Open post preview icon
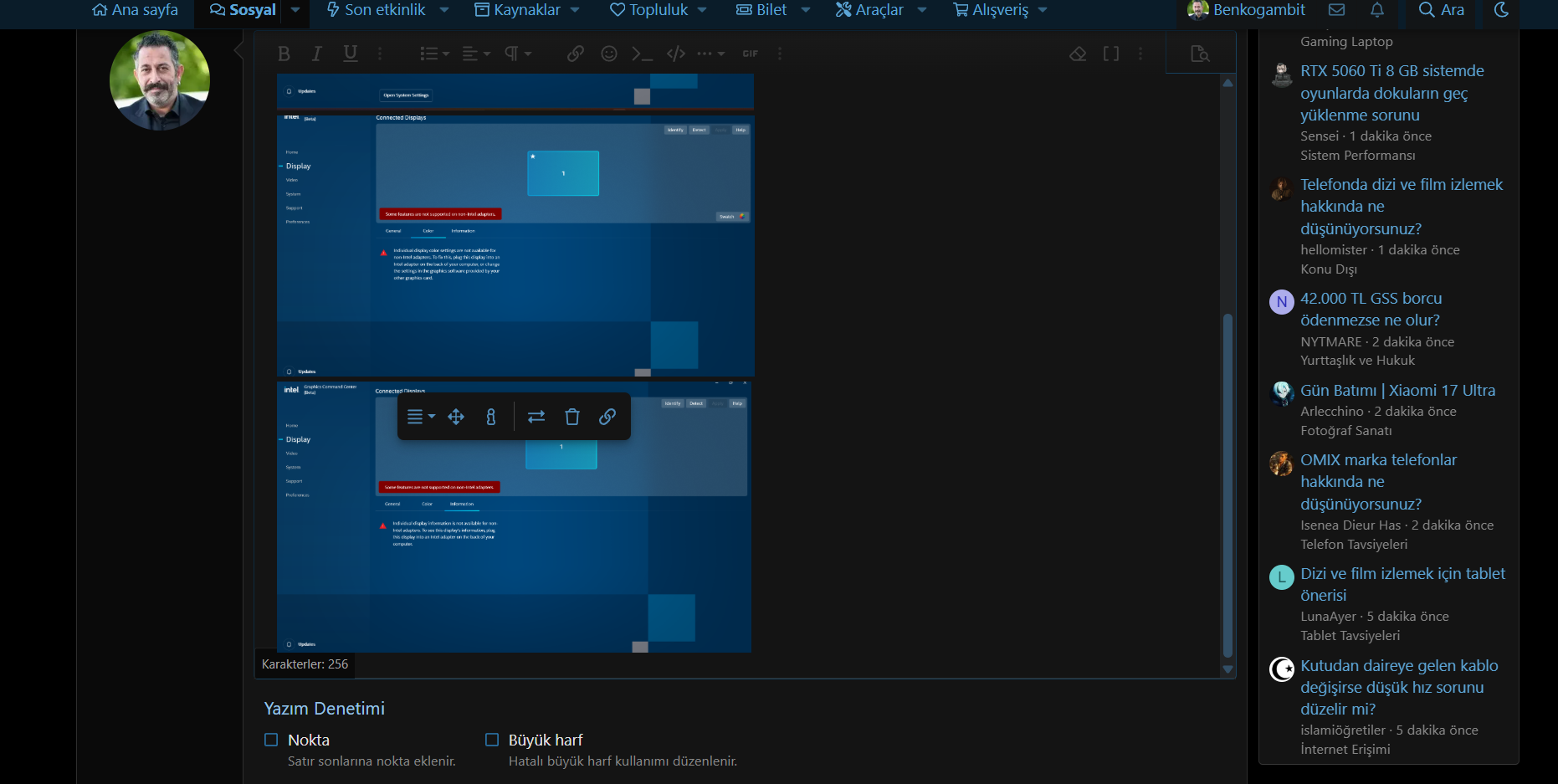 [x=1200, y=54]
